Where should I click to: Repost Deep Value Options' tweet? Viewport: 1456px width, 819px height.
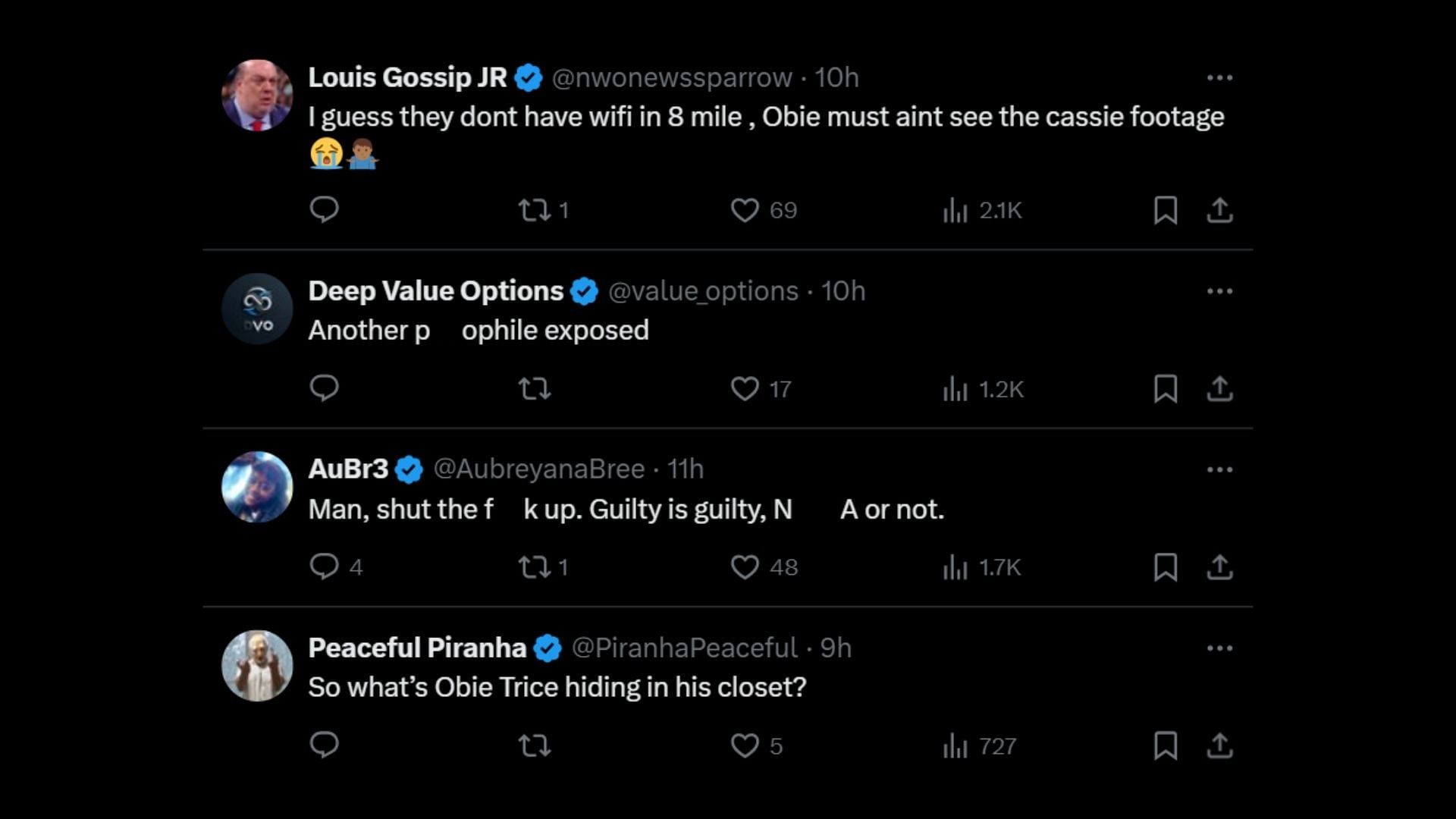[x=535, y=389]
